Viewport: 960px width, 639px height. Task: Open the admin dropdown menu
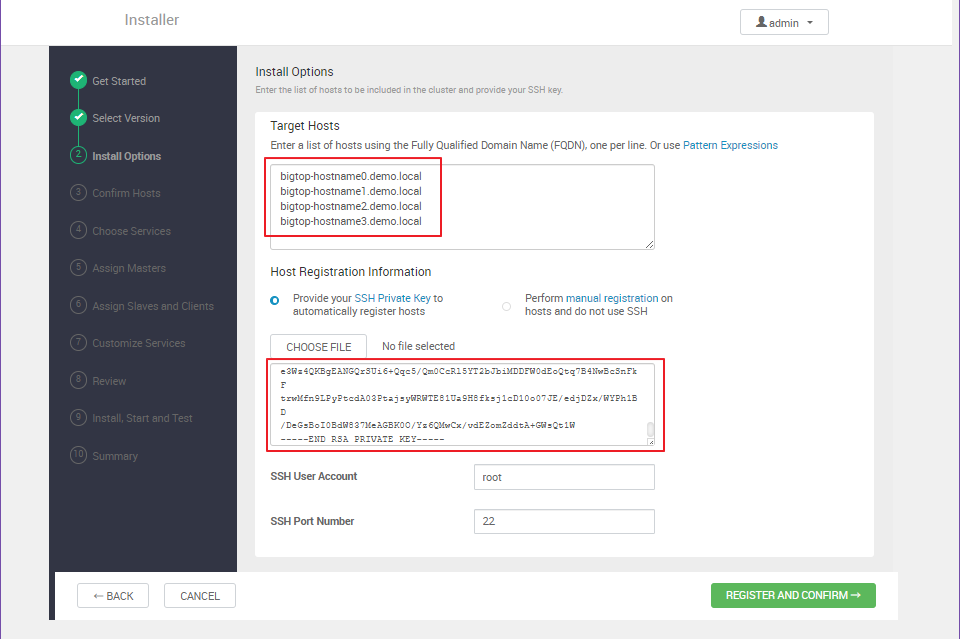(x=784, y=23)
